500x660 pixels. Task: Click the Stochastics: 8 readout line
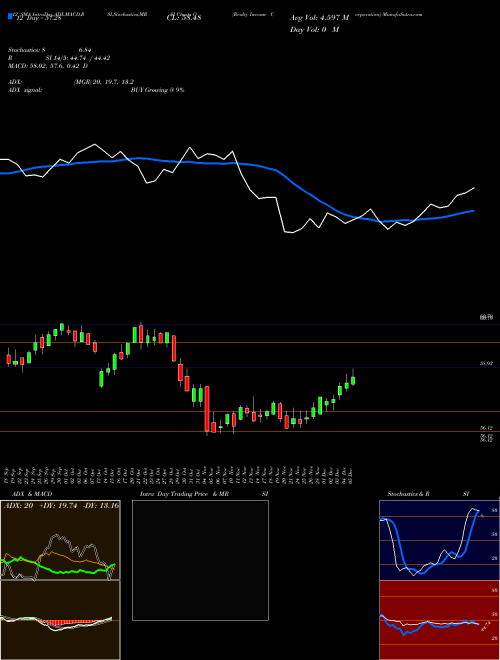point(50,50)
